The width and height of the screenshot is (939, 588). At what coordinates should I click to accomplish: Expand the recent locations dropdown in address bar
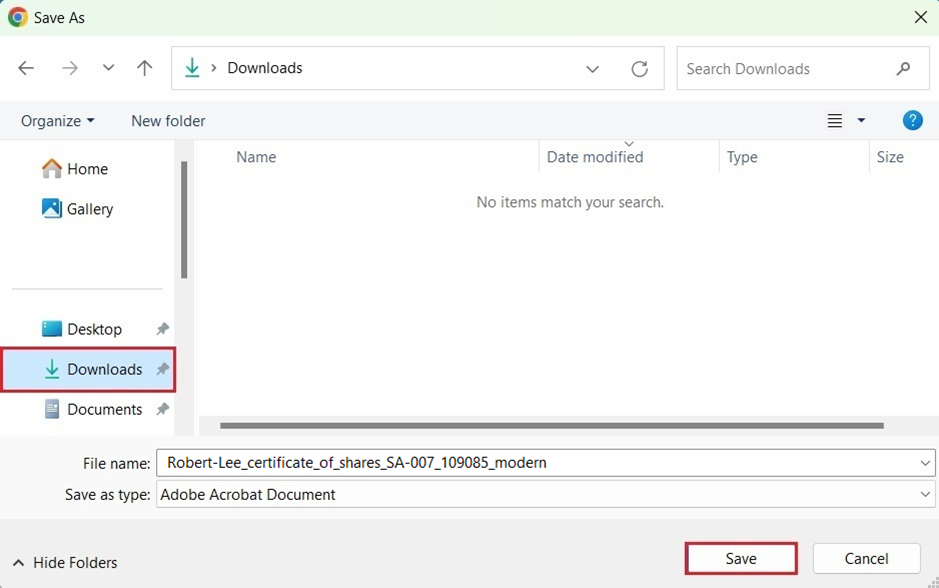click(x=592, y=68)
